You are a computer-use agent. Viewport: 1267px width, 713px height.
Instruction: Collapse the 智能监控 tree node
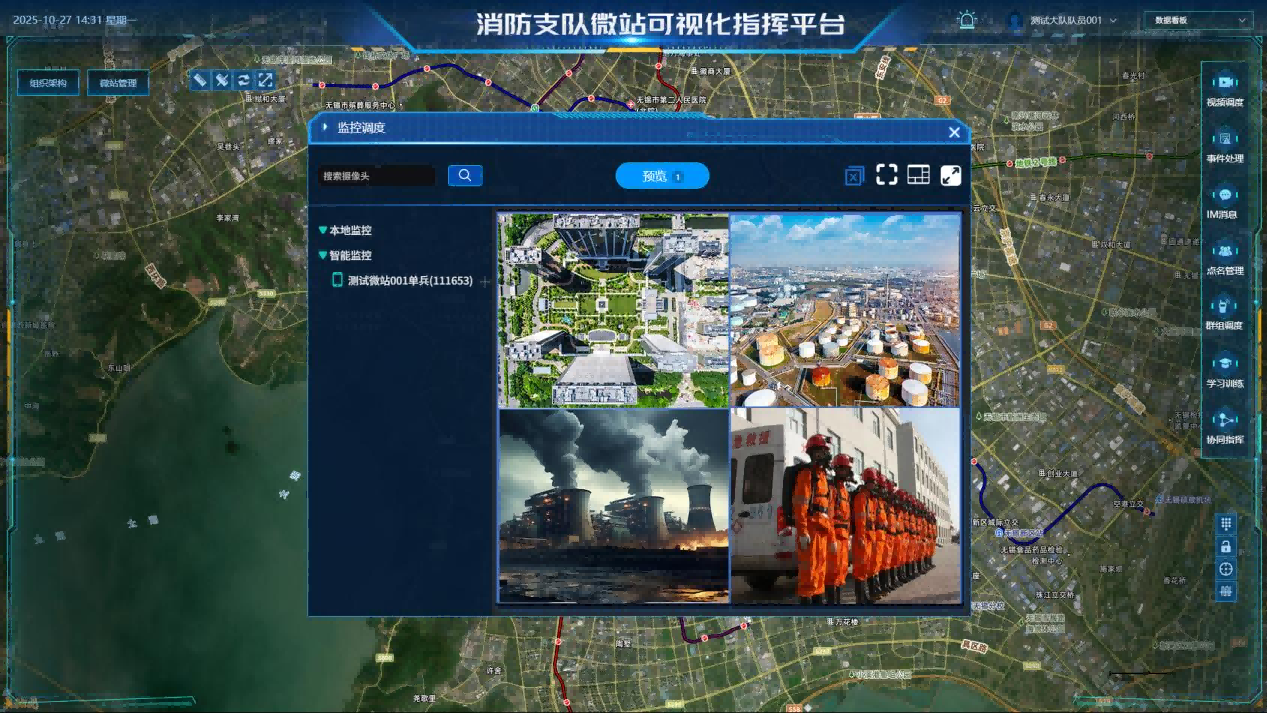(322, 256)
